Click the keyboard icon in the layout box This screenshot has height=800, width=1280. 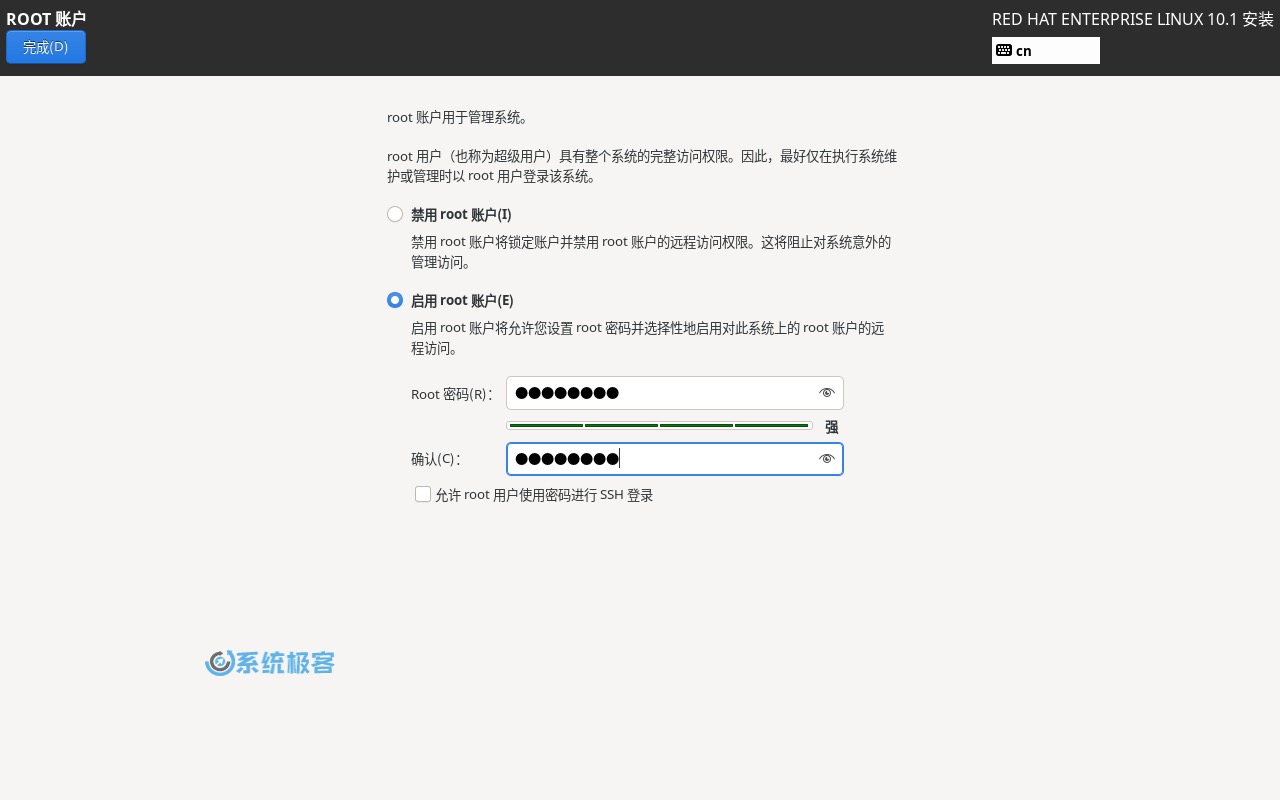coord(1004,50)
